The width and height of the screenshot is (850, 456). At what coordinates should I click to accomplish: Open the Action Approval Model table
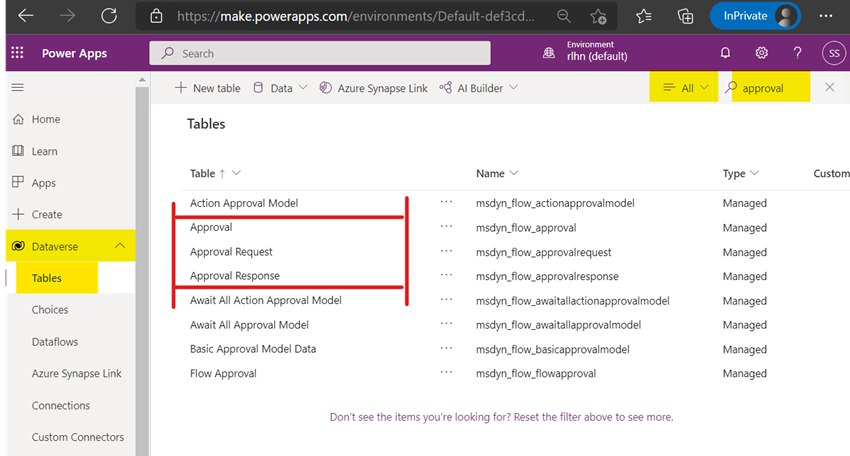pos(244,203)
